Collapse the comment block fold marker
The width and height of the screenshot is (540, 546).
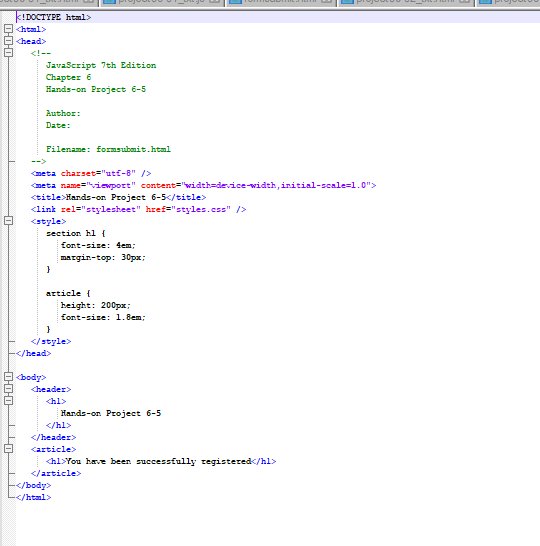[8, 53]
